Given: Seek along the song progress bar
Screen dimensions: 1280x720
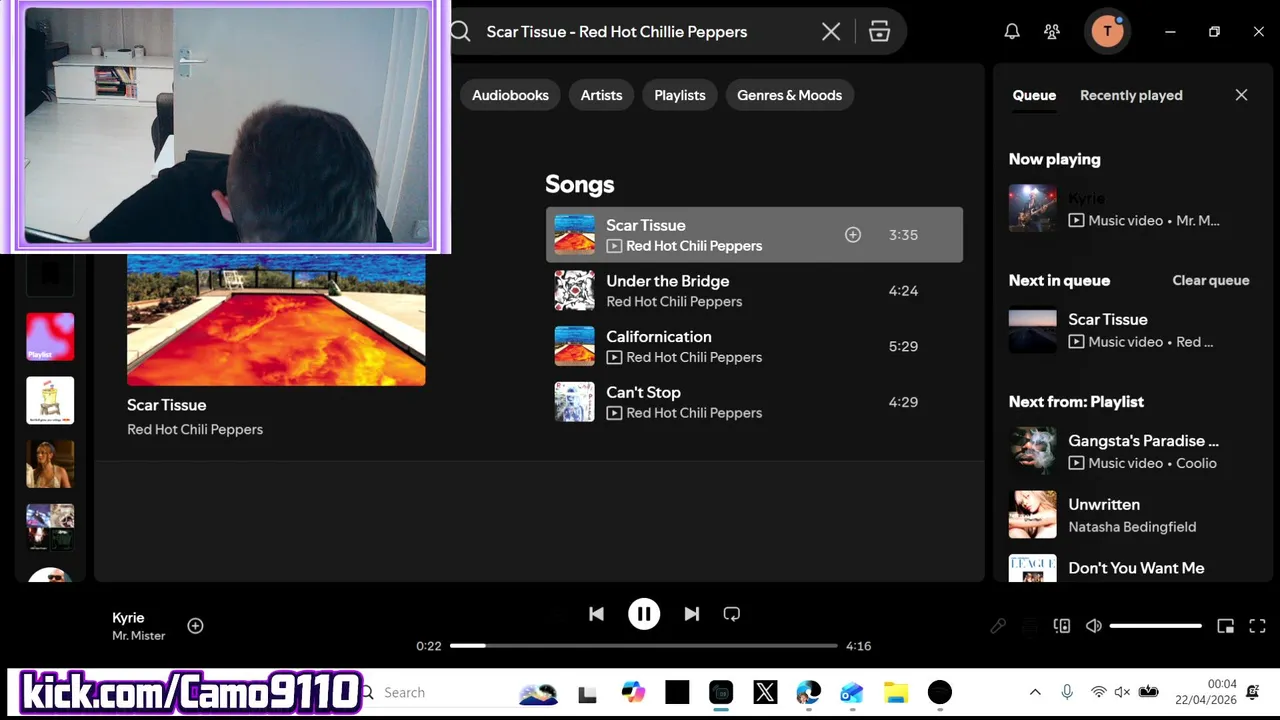Looking at the screenshot, I should pyautogui.click(x=644, y=646).
